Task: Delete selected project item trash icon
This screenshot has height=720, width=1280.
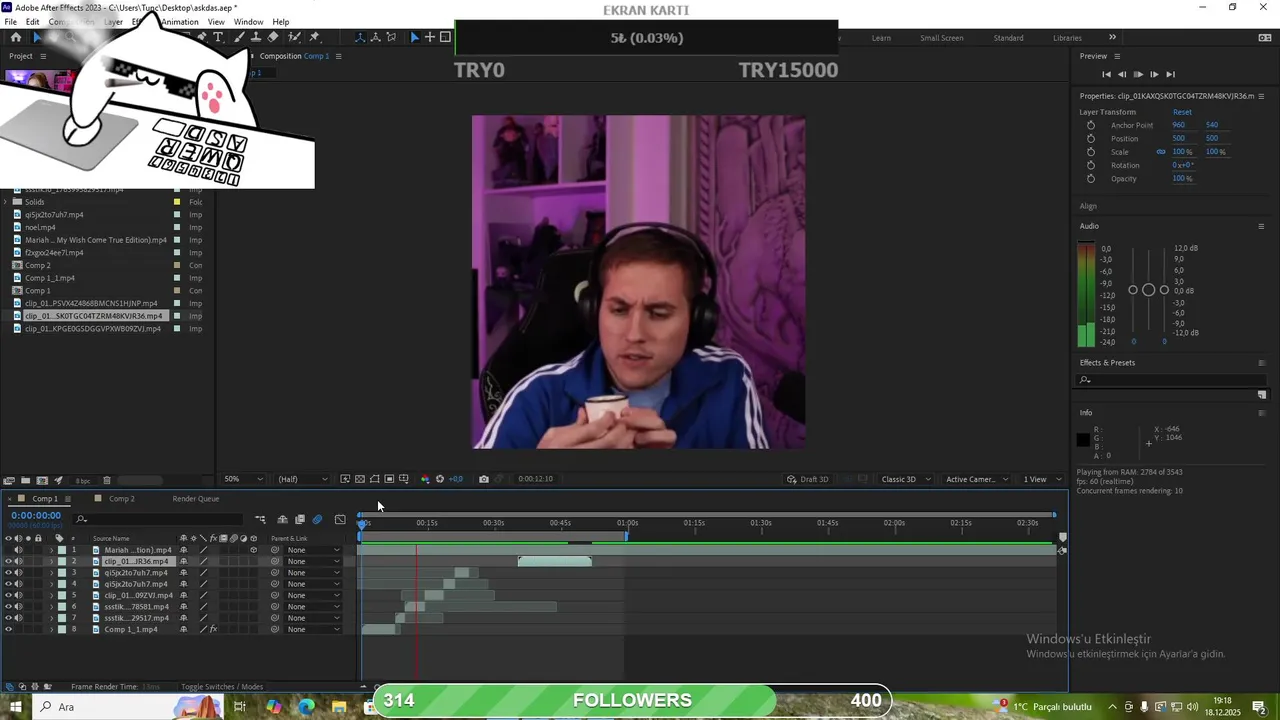Action: (107, 480)
